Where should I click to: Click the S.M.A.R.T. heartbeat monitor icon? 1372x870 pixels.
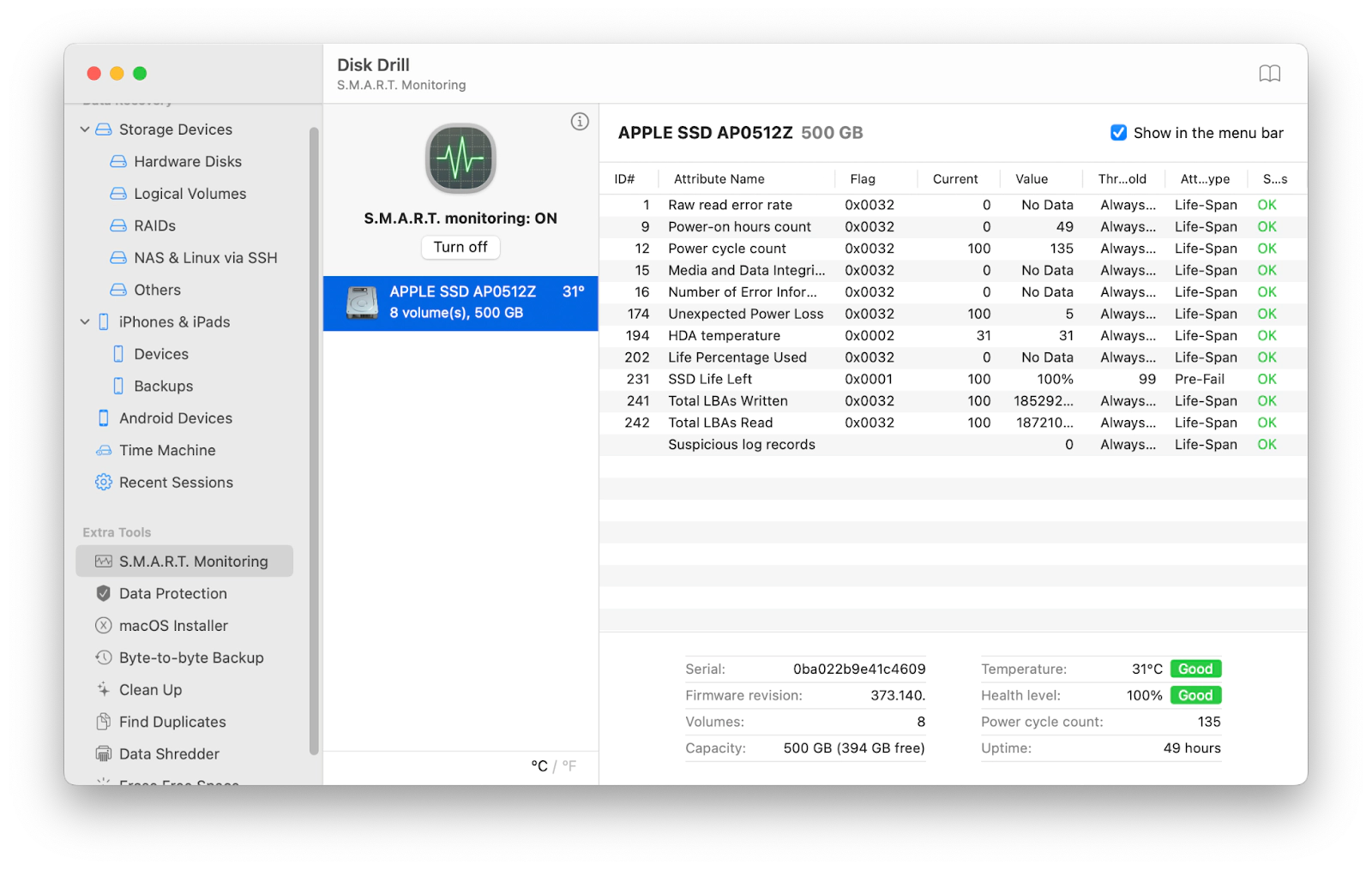coord(461,159)
